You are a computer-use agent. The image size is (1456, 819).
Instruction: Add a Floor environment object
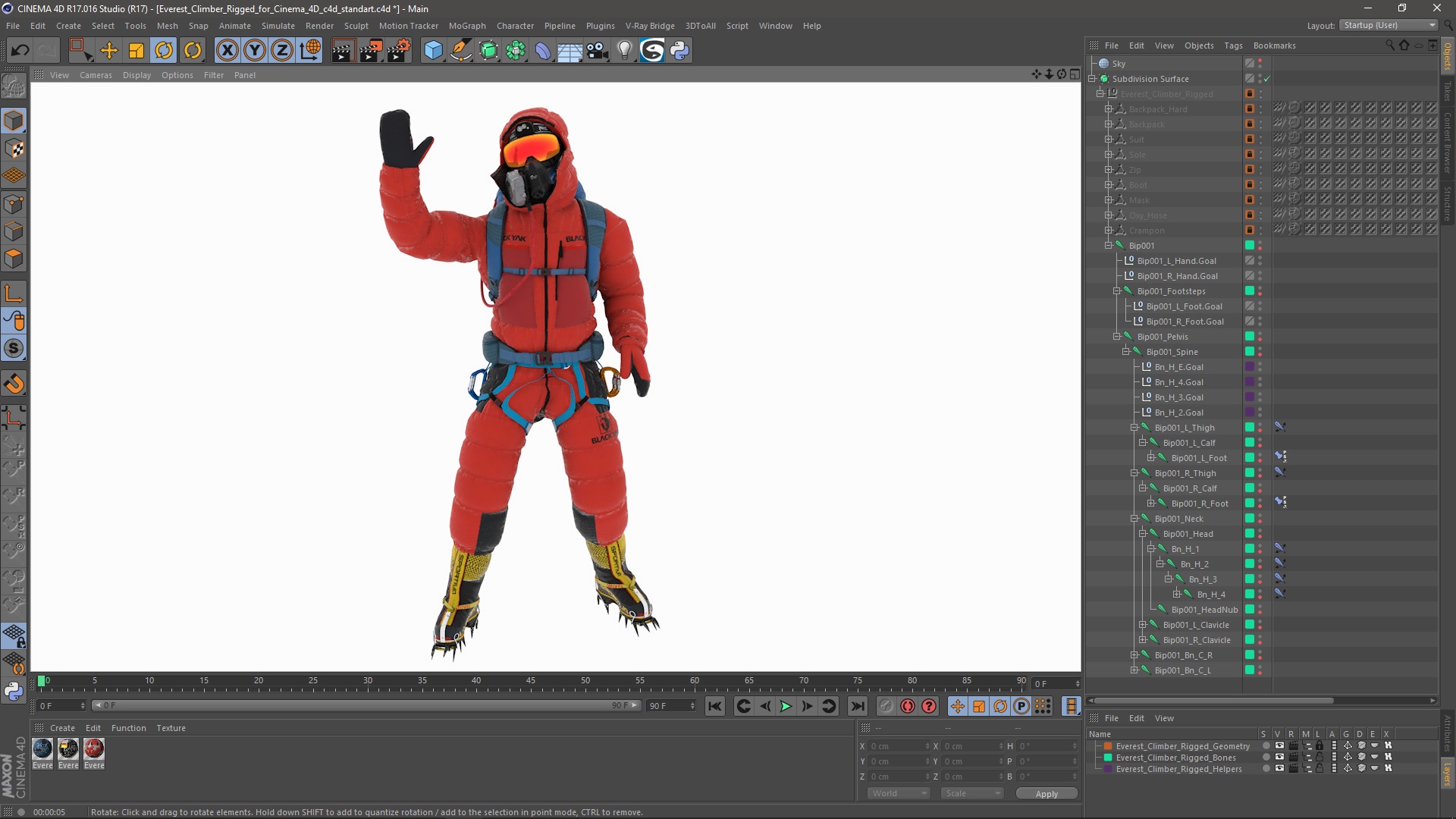(x=570, y=51)
